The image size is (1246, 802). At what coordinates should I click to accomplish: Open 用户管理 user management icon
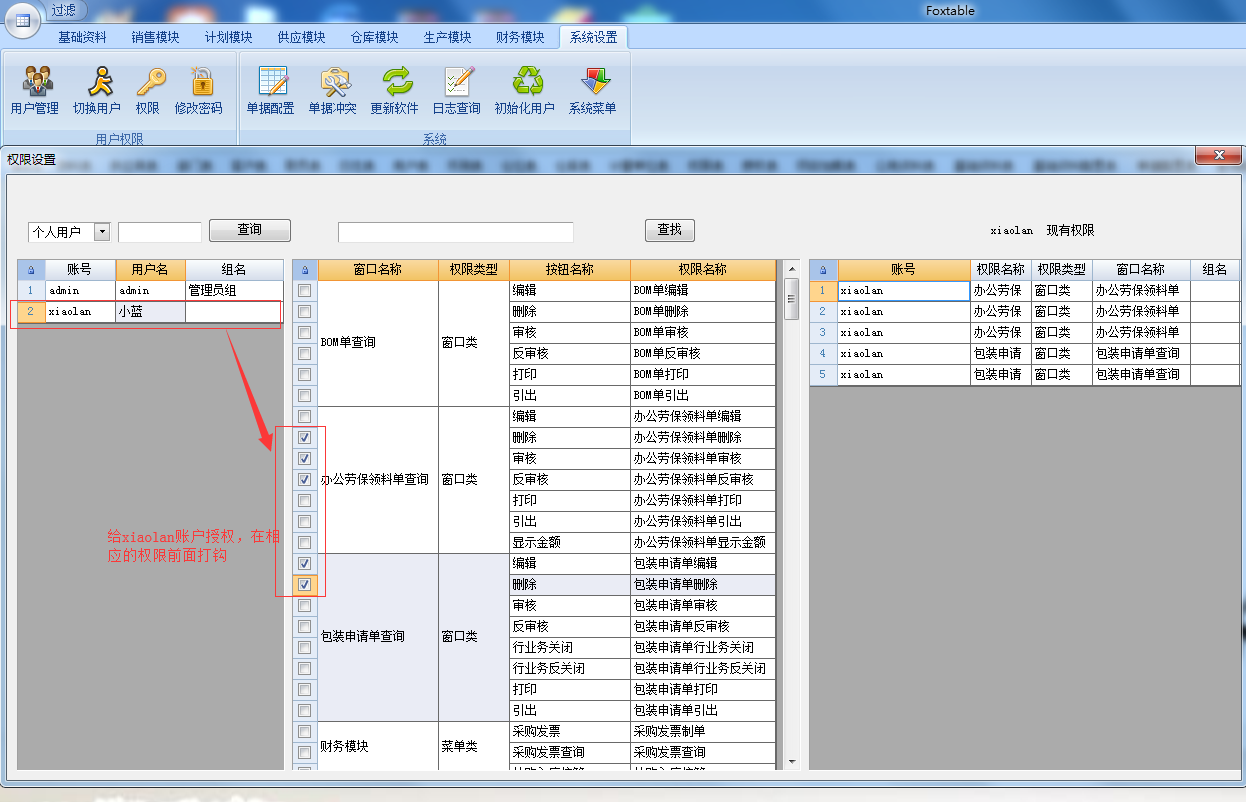pyautogui.click(x=35, y=91)
